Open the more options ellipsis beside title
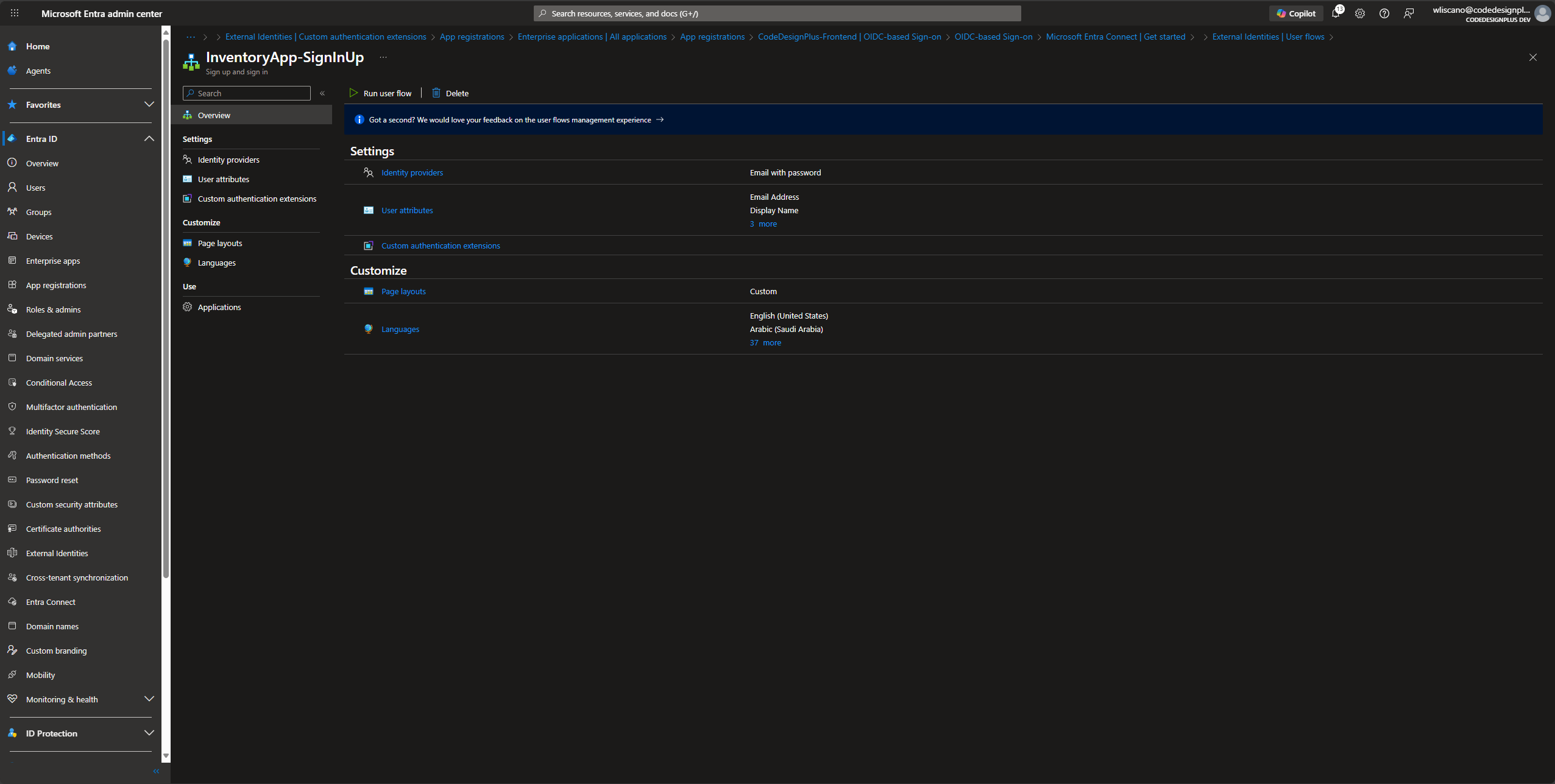 [x=383, y=57]
